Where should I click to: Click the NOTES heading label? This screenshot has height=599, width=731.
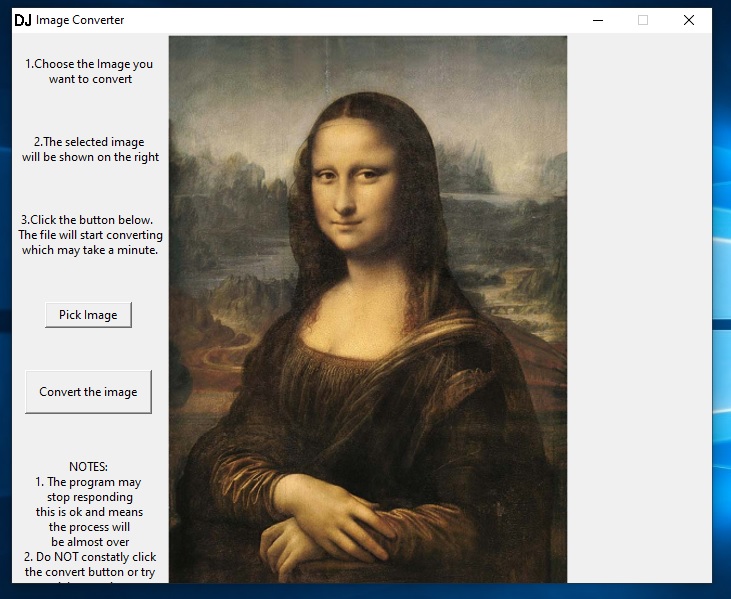[88, 467]
